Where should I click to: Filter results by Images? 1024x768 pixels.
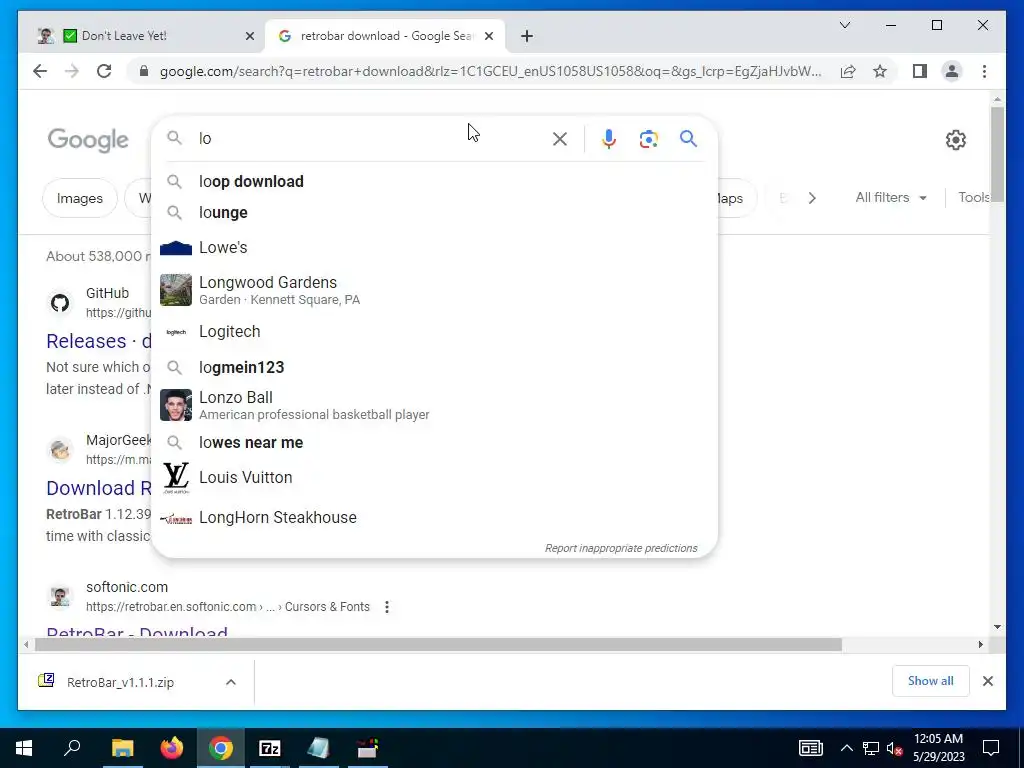point(80,198)
